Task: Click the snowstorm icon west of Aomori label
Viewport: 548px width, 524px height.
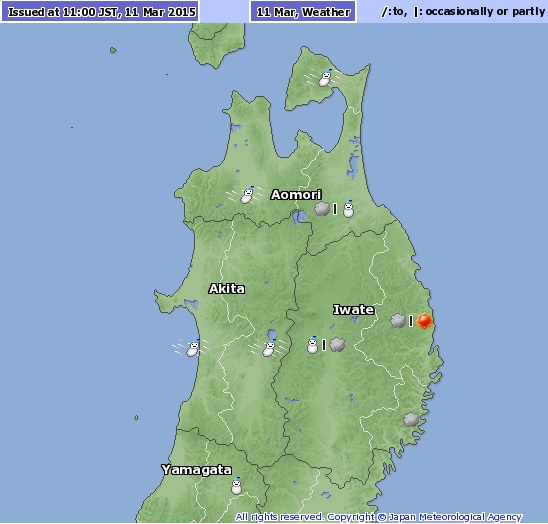Action: (x=246, y=195)
